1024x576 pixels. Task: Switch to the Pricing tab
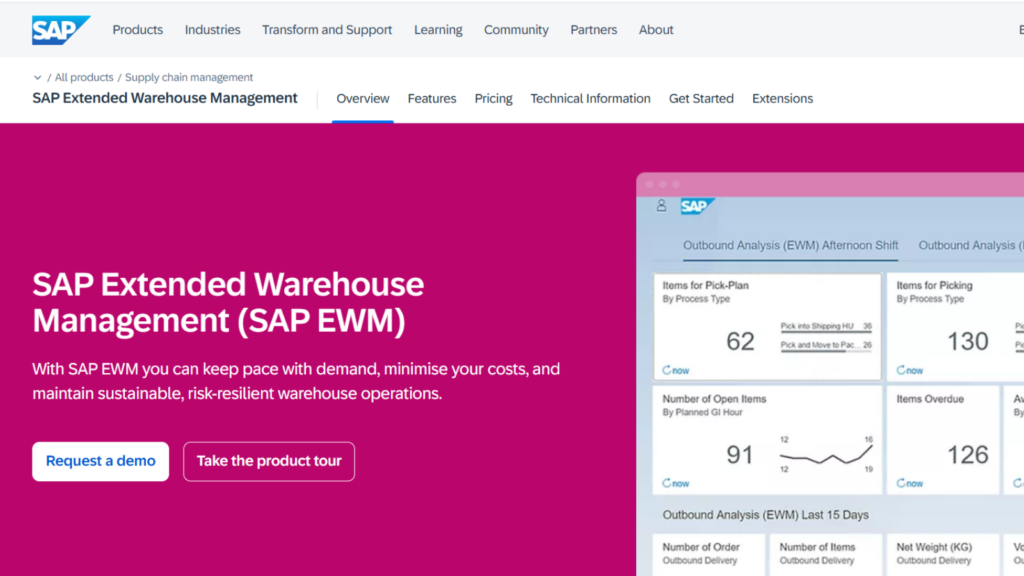pos(493,99)
